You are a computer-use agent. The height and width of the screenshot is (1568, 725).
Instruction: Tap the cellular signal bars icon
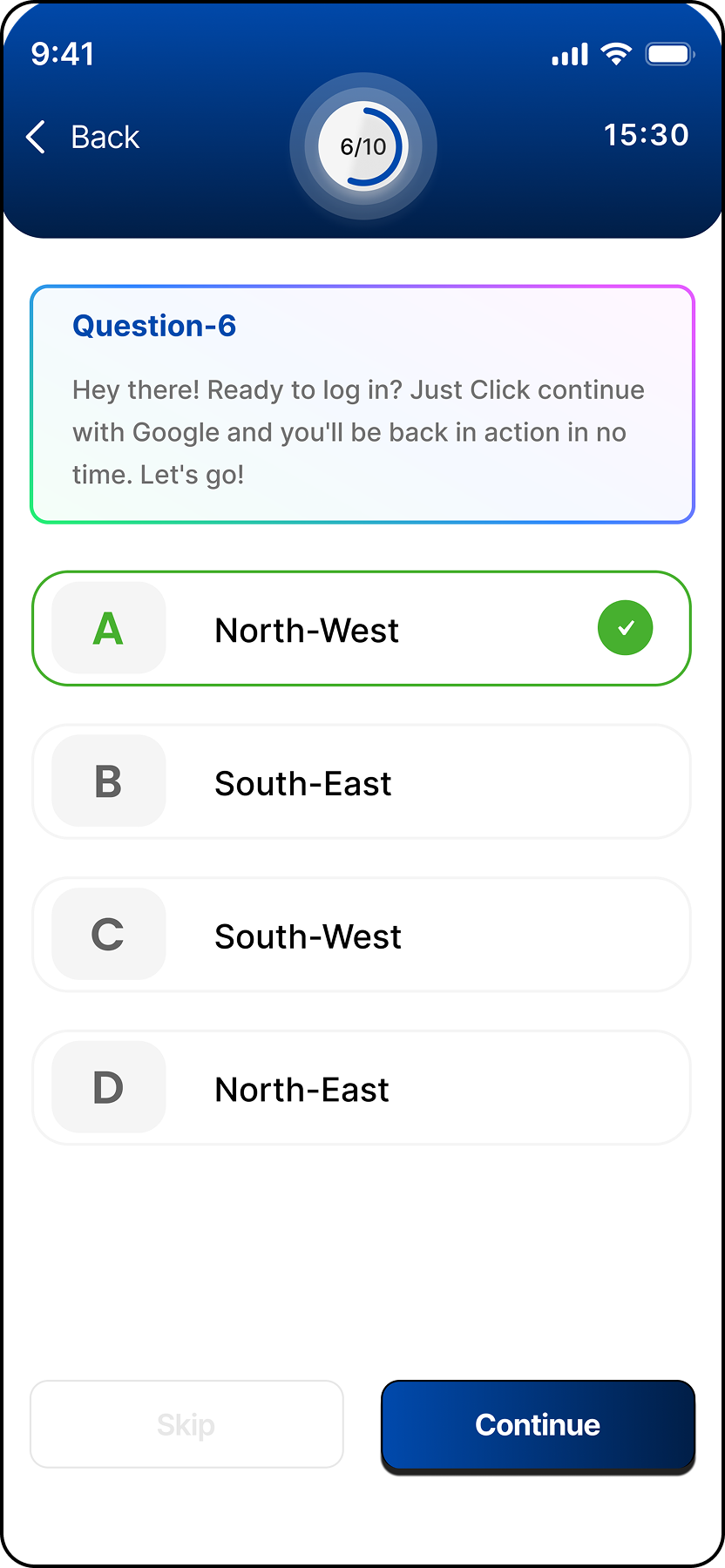(x=570, y=56)
